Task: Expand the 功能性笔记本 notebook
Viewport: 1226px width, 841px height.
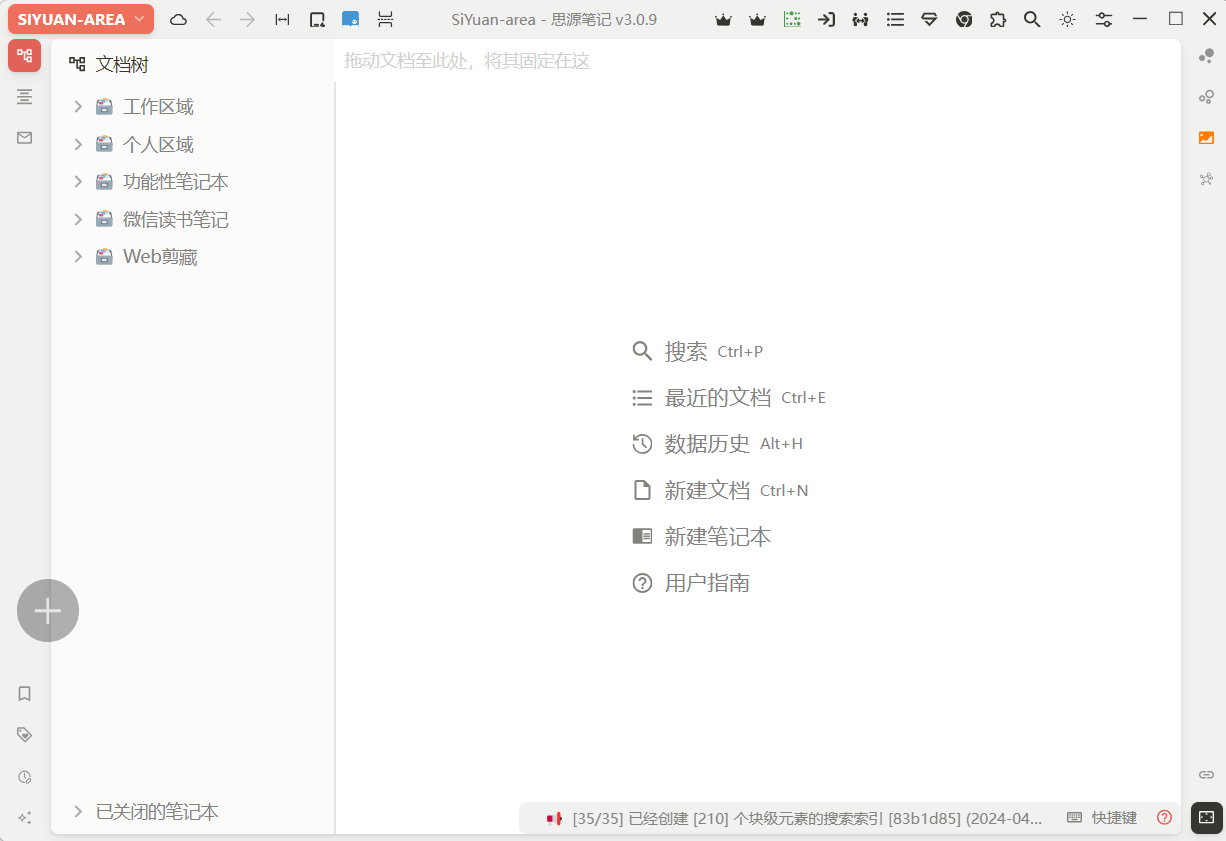Action: point(78,181)
